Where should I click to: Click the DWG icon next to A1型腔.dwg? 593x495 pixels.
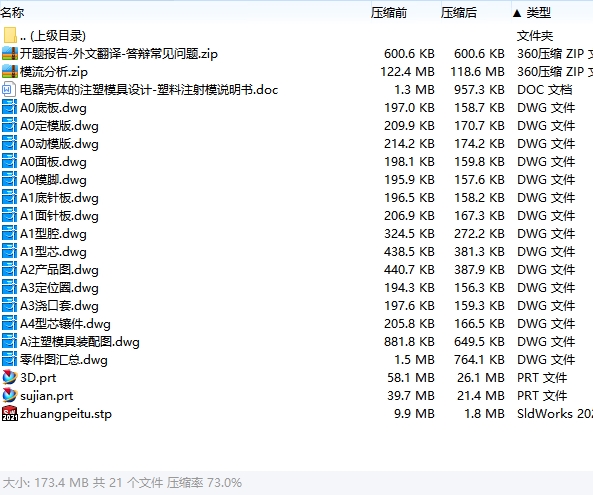tap(9, 234)
